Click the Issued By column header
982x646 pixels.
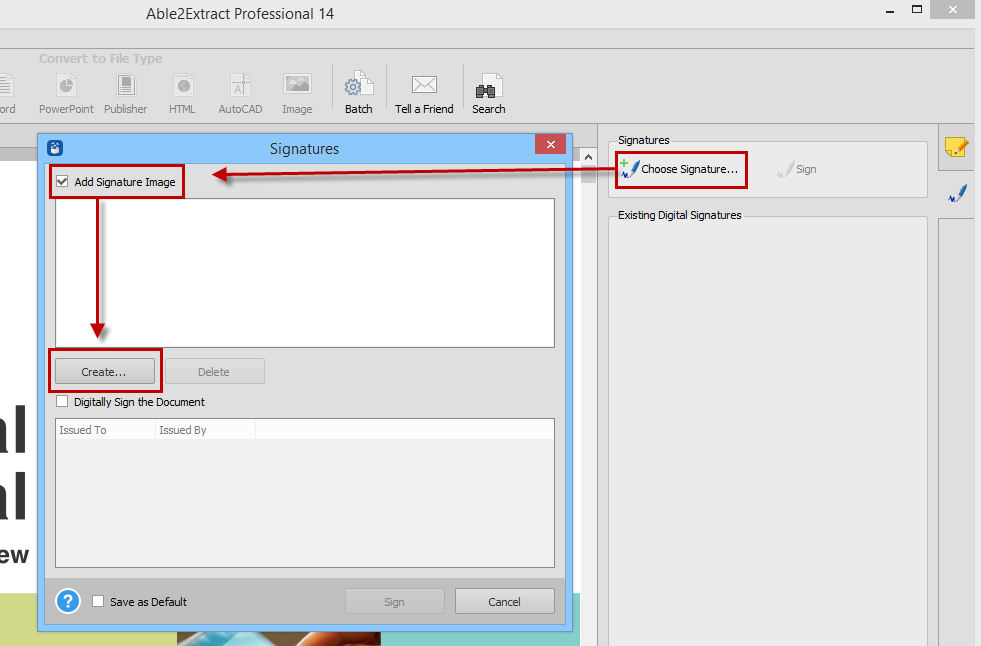(x=205, y=430)
